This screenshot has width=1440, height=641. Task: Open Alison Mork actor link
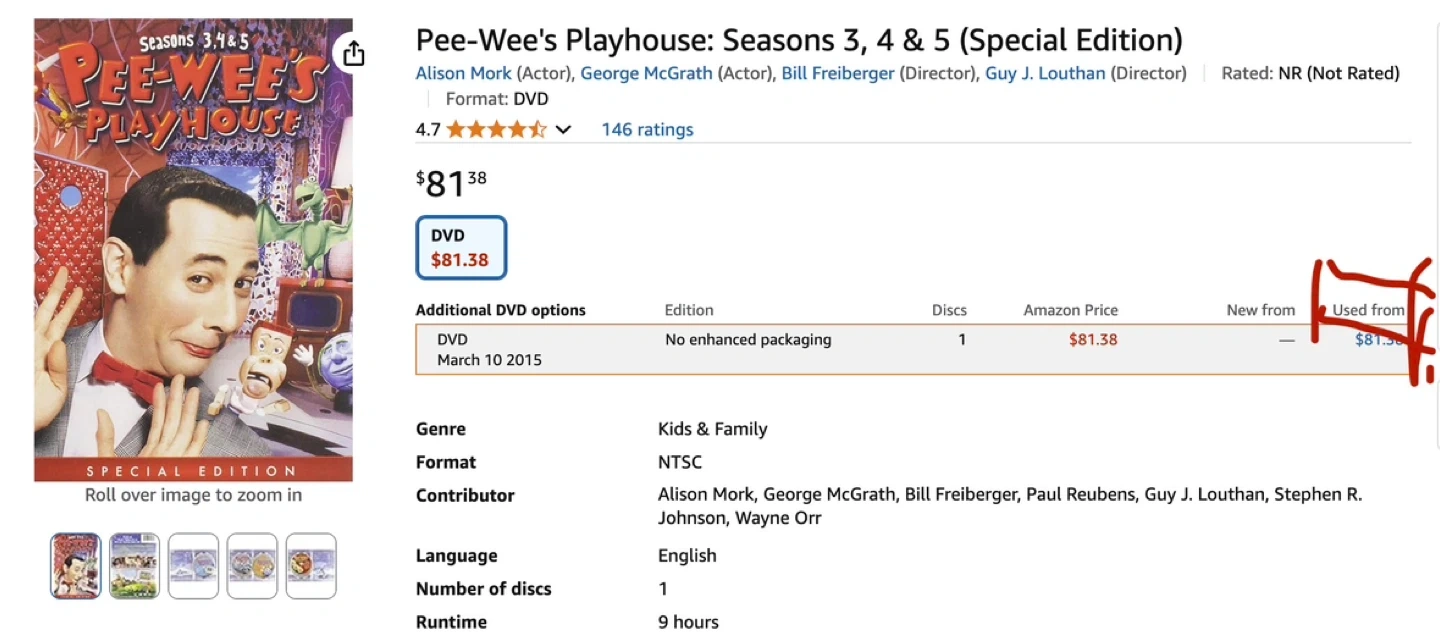tap(463, 73)
